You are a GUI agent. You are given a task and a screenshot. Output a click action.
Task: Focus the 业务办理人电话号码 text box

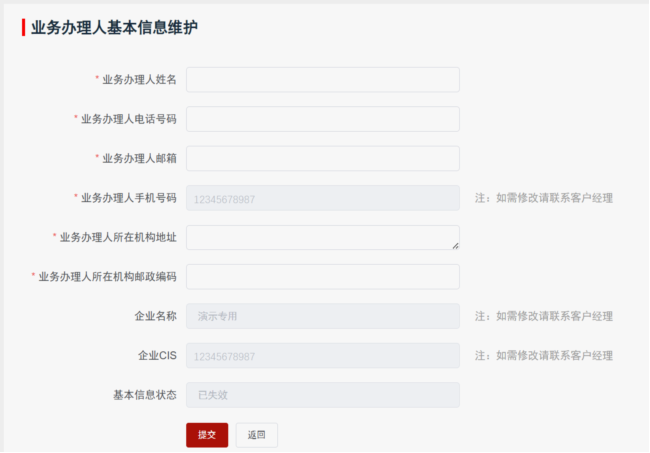click(322, 119)
